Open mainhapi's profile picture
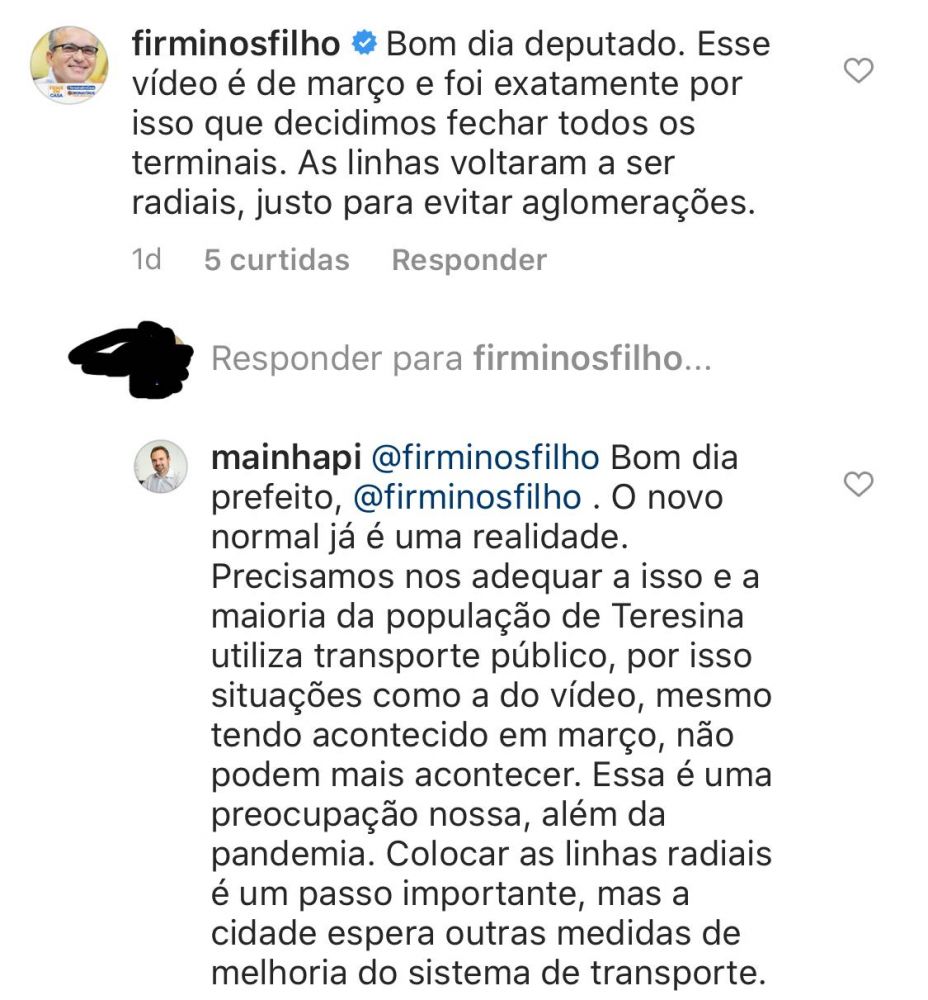Screen dimensions: 928x1000 [x=161, y=466]
